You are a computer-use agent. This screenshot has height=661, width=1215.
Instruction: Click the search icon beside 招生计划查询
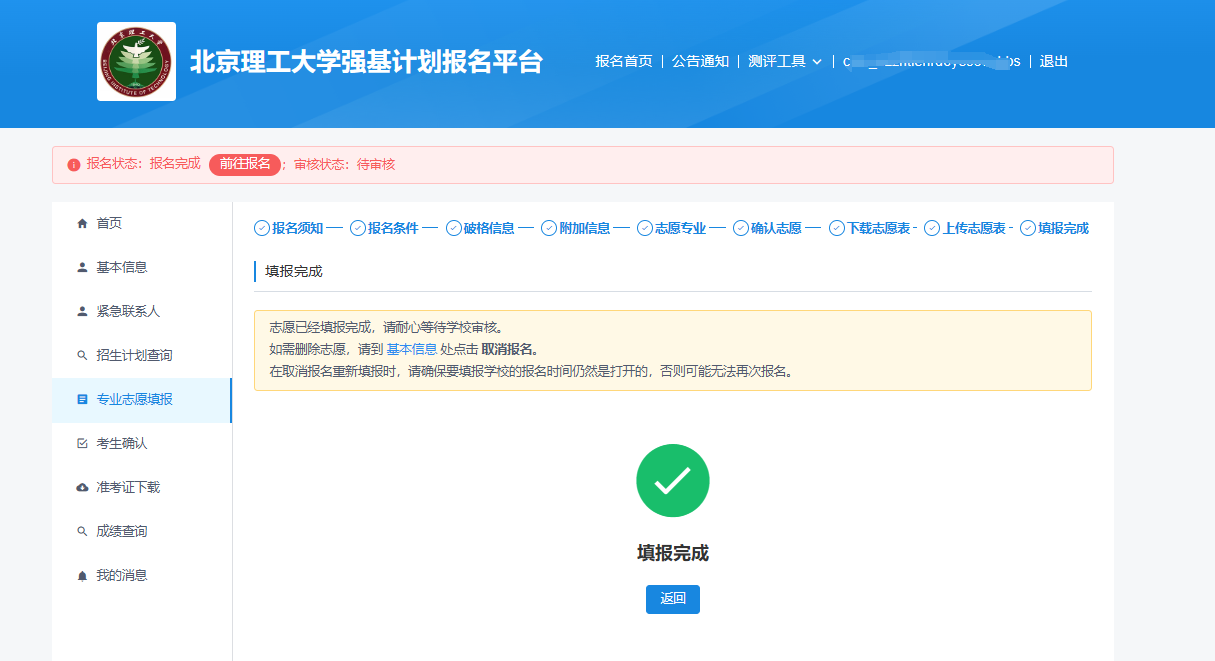(82, 355)
